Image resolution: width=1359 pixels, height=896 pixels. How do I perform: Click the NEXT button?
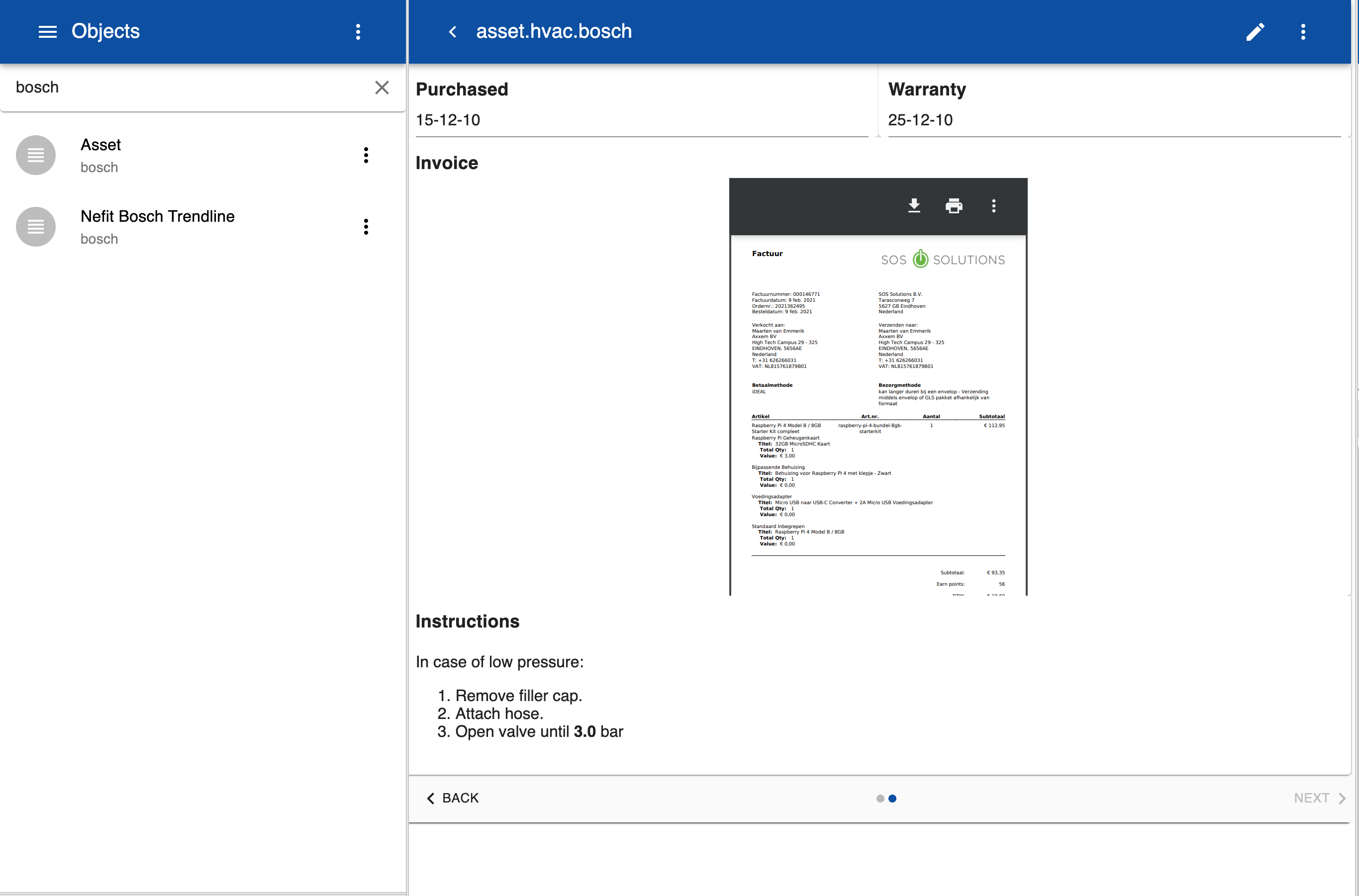pos(1319,798)
